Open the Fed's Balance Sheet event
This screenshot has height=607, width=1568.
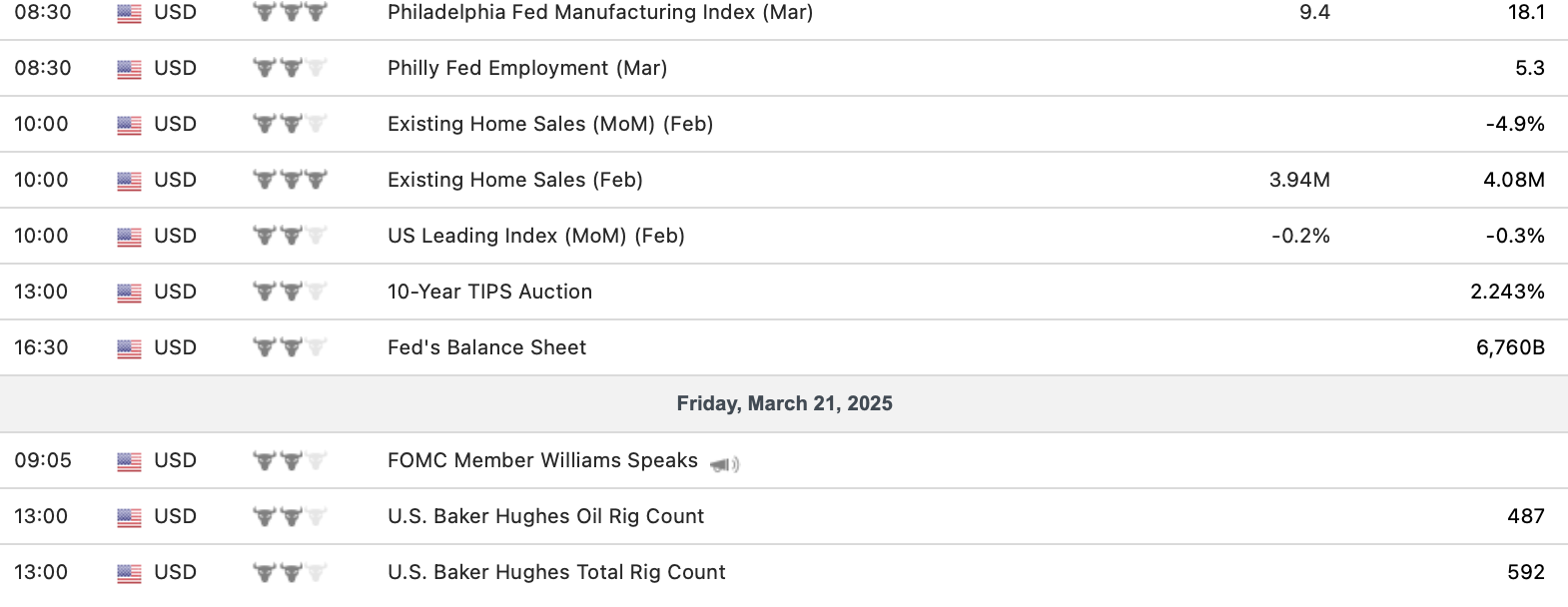(487, 348)
